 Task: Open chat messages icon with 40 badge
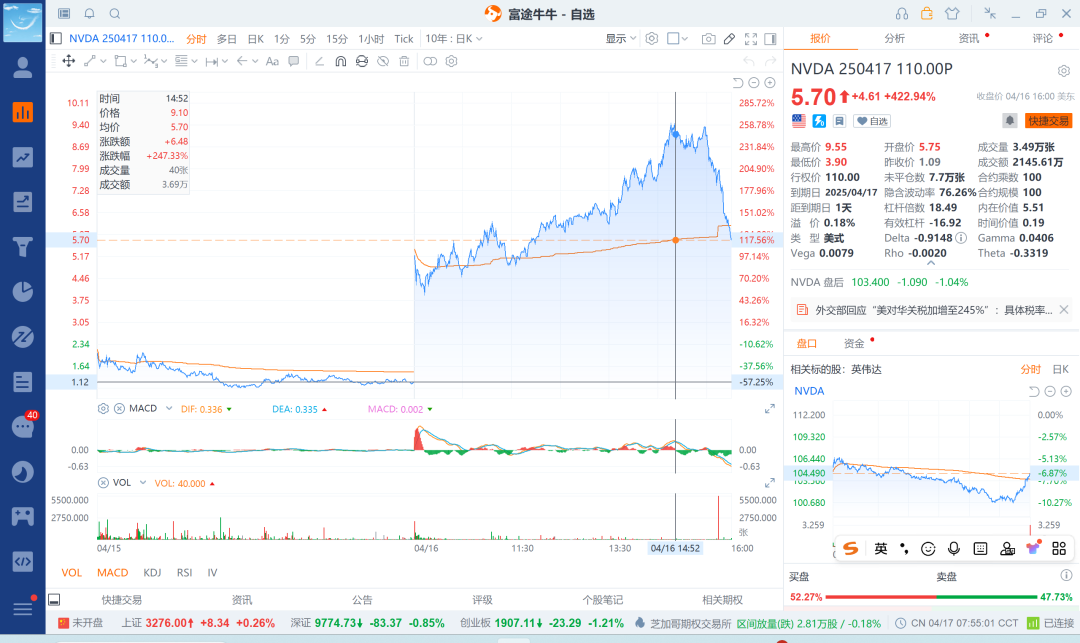(x=23, y=426)
